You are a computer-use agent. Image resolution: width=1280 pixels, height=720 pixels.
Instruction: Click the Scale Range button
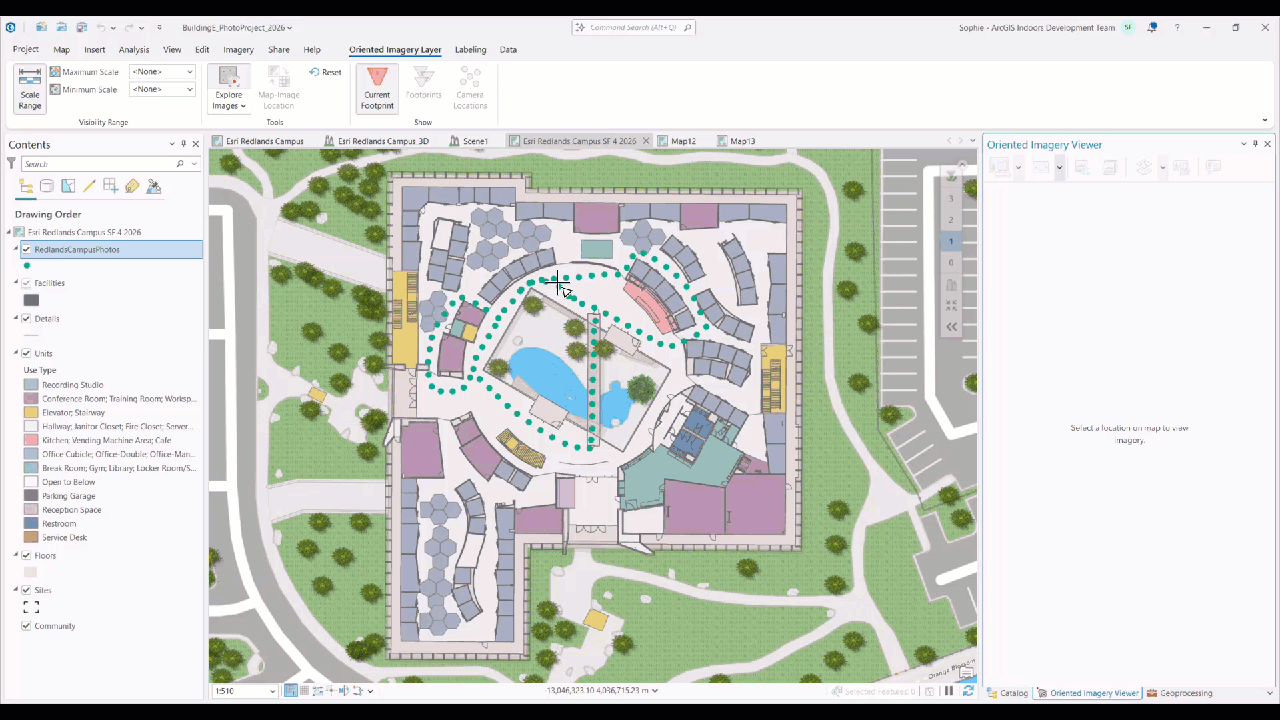point(30,89)
